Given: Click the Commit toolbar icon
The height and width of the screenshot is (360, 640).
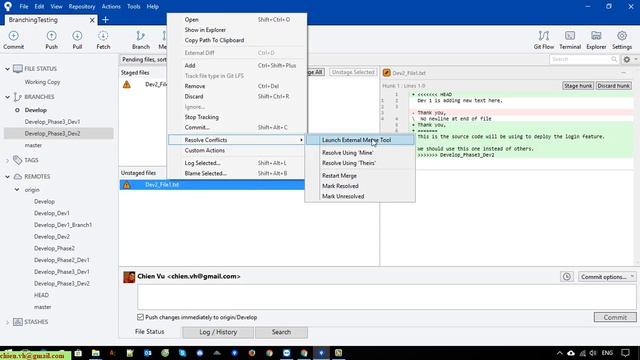Looking at the screenshot, I should 13,40.
